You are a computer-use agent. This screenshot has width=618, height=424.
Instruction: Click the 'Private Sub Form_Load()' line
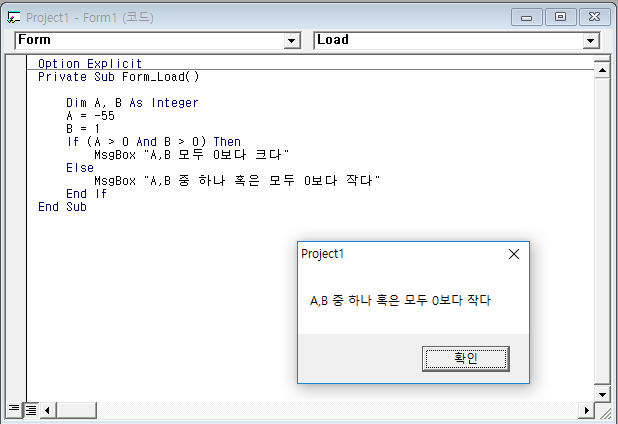119,76
